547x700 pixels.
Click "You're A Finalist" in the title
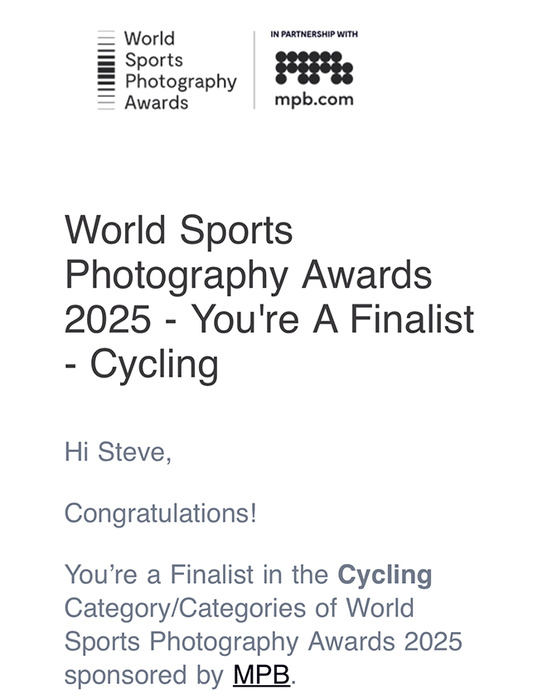pyautogui.click(x=334, y=319)
